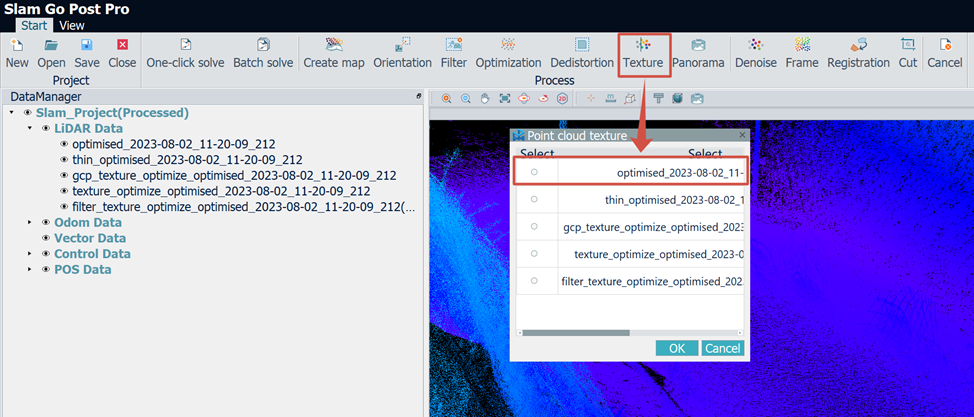This screenshot has width=974, height=417.
Task: Select gcp_texture_optimize_optimised tree item
Action: tap(234, 175)
